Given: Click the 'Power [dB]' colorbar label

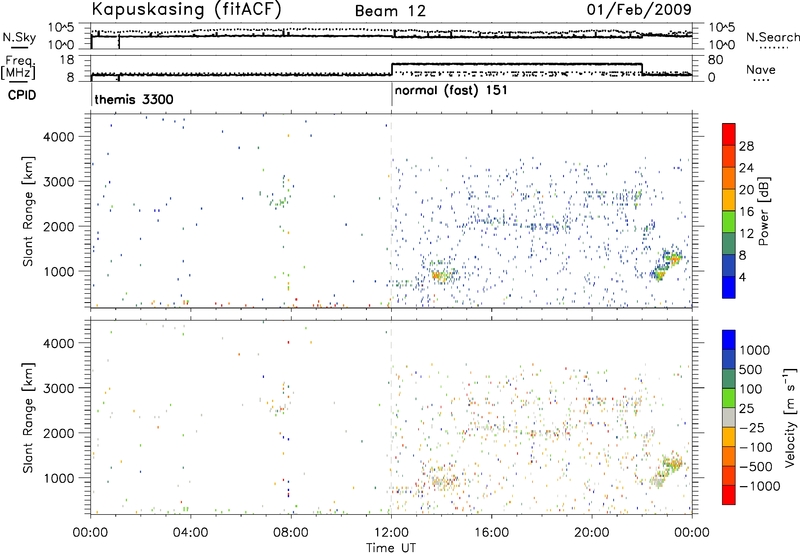Looking at the screenshot, I should point(763,212).
